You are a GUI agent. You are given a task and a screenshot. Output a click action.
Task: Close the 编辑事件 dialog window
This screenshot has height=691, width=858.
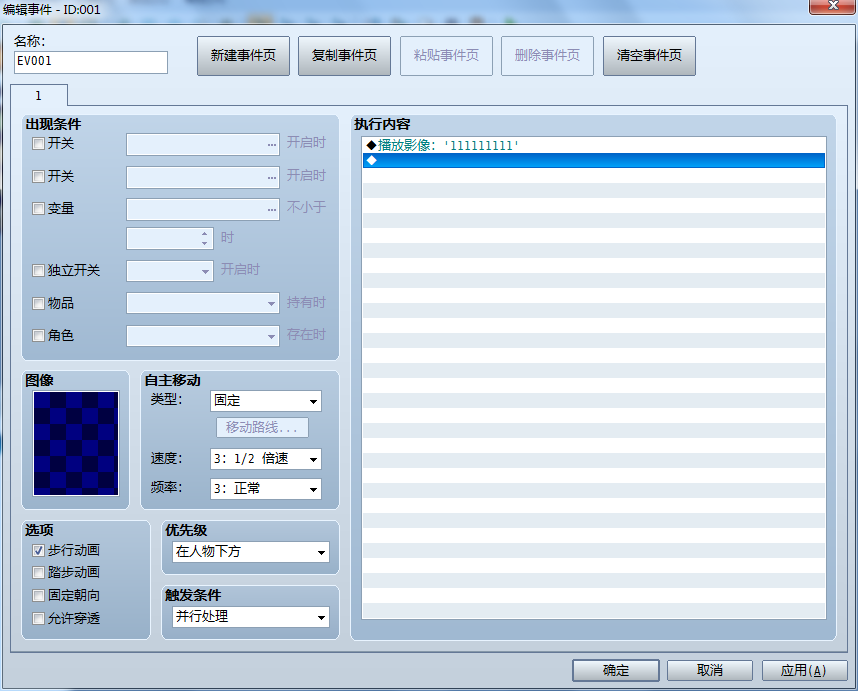click(832, 6)
